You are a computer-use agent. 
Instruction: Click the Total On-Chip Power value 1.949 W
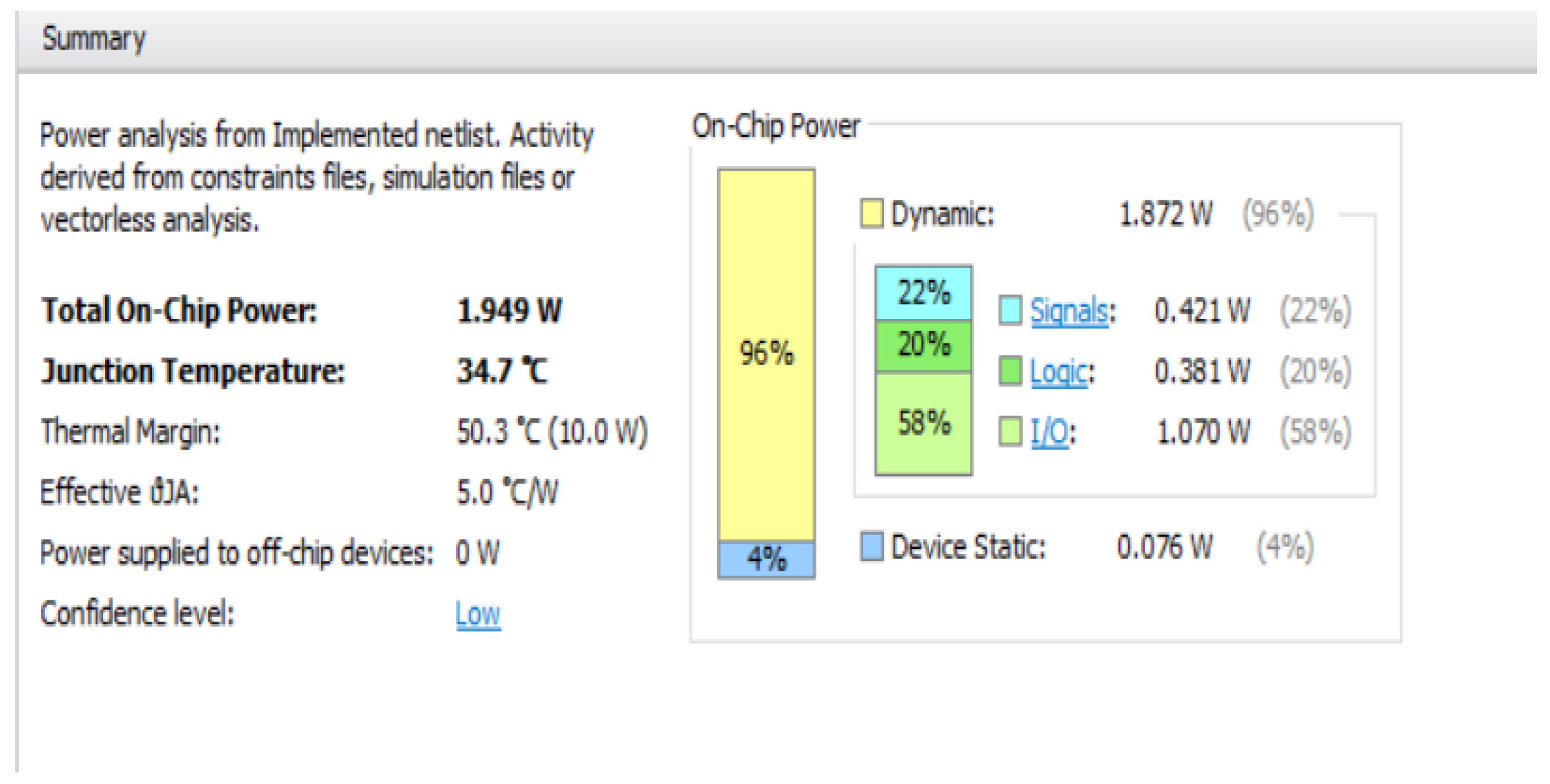pos(509,311)
